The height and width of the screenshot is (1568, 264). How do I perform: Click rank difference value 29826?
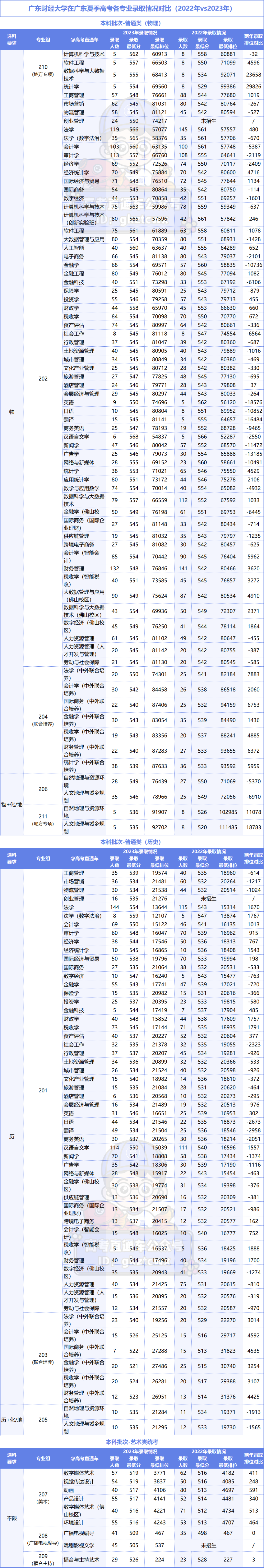point(254,86)
